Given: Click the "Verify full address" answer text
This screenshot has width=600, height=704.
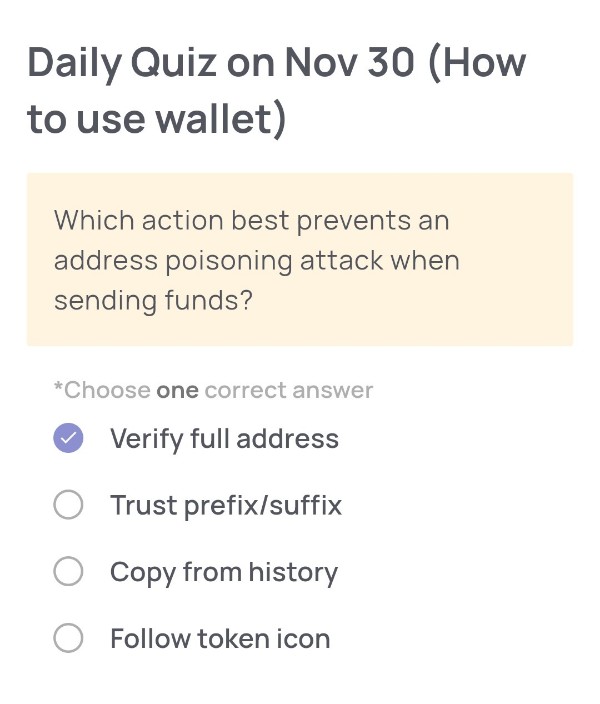Looking at the screenshot, I should pos(224,439).
